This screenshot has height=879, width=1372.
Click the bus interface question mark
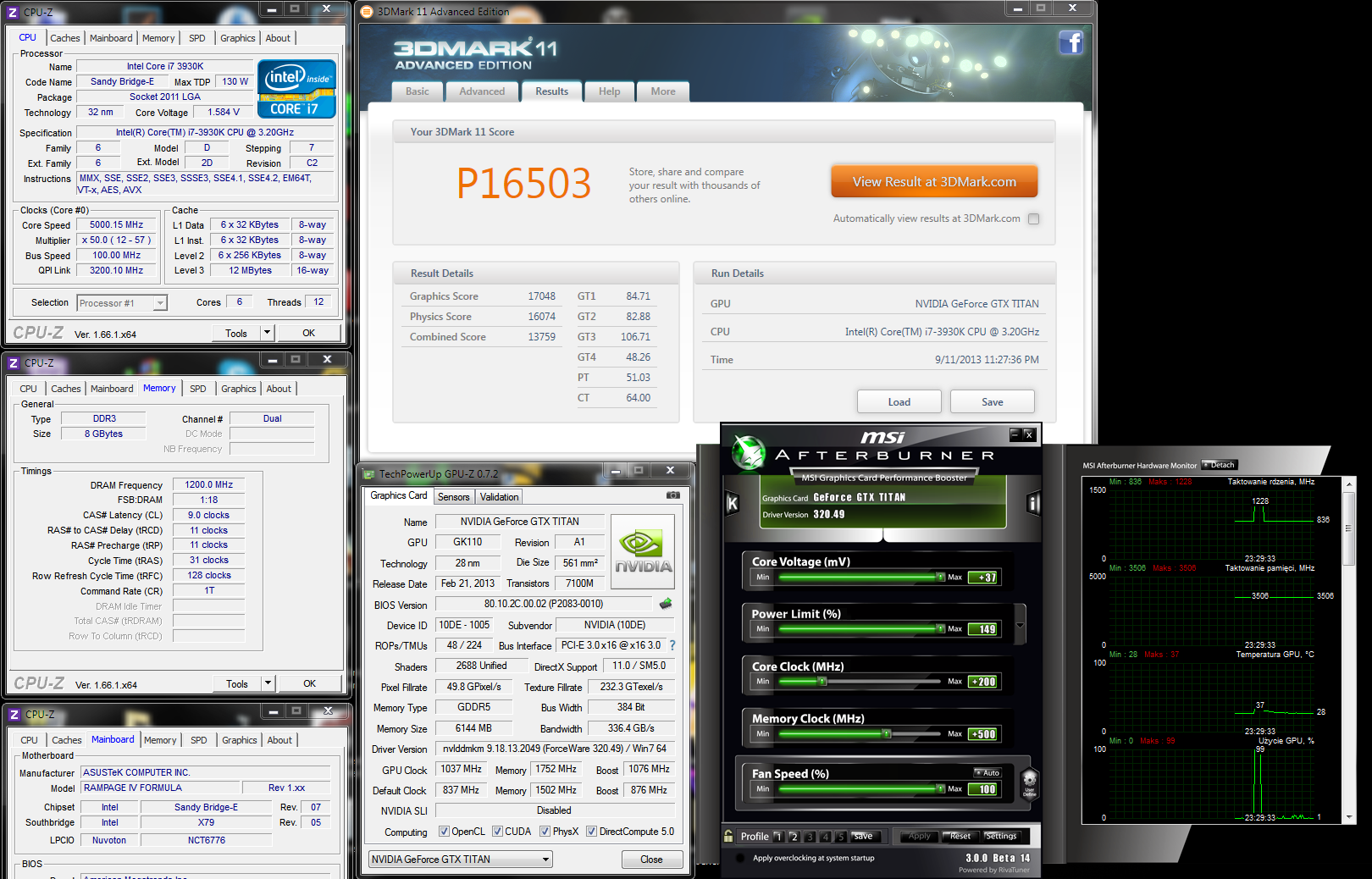click(672, 645)
